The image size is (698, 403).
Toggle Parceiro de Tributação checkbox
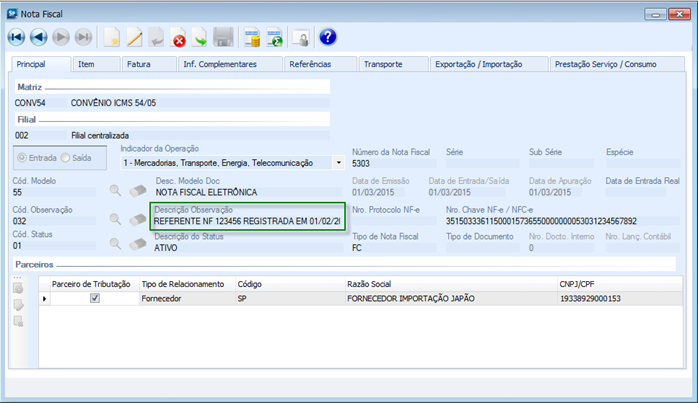[95, 298]
